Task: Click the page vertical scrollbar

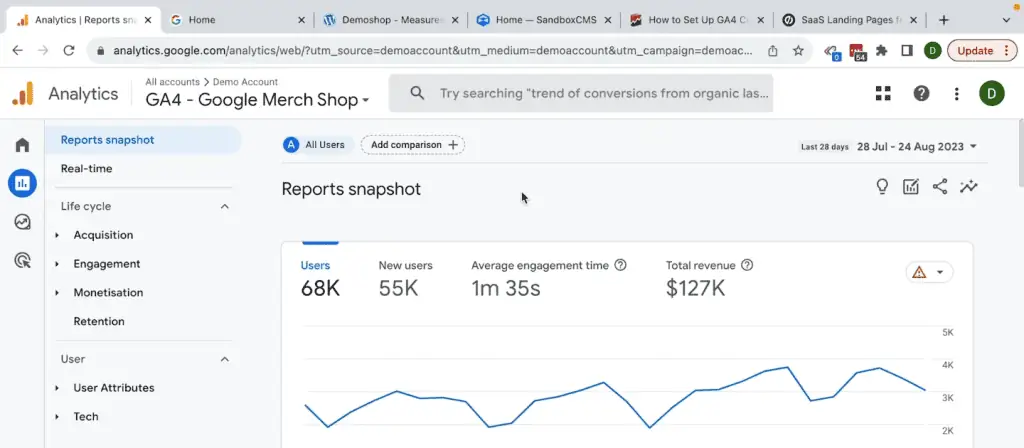Action: 1020,153
